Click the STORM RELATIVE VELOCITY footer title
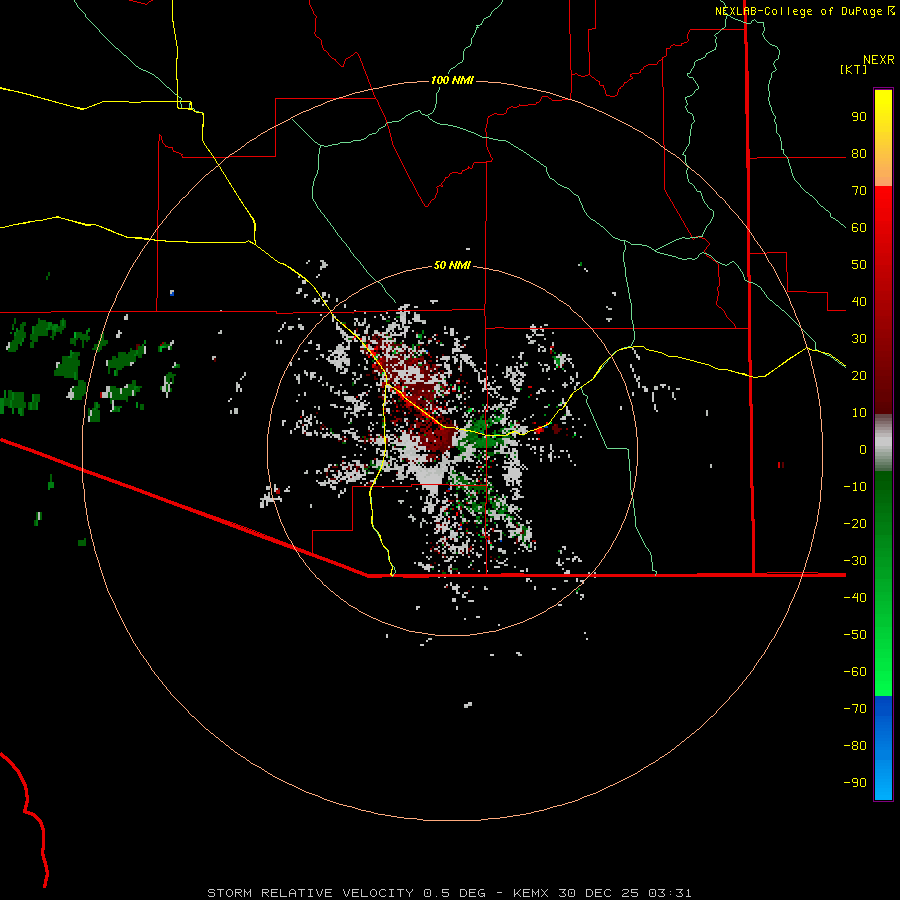The image size is (900, 900). pyautogui.click(x=310, y=893)
